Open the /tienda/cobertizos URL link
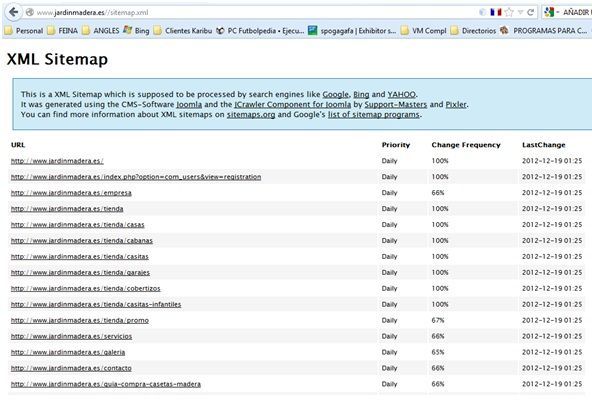The width and height of the screenshot is (592, 402). (x=86, y=288)
